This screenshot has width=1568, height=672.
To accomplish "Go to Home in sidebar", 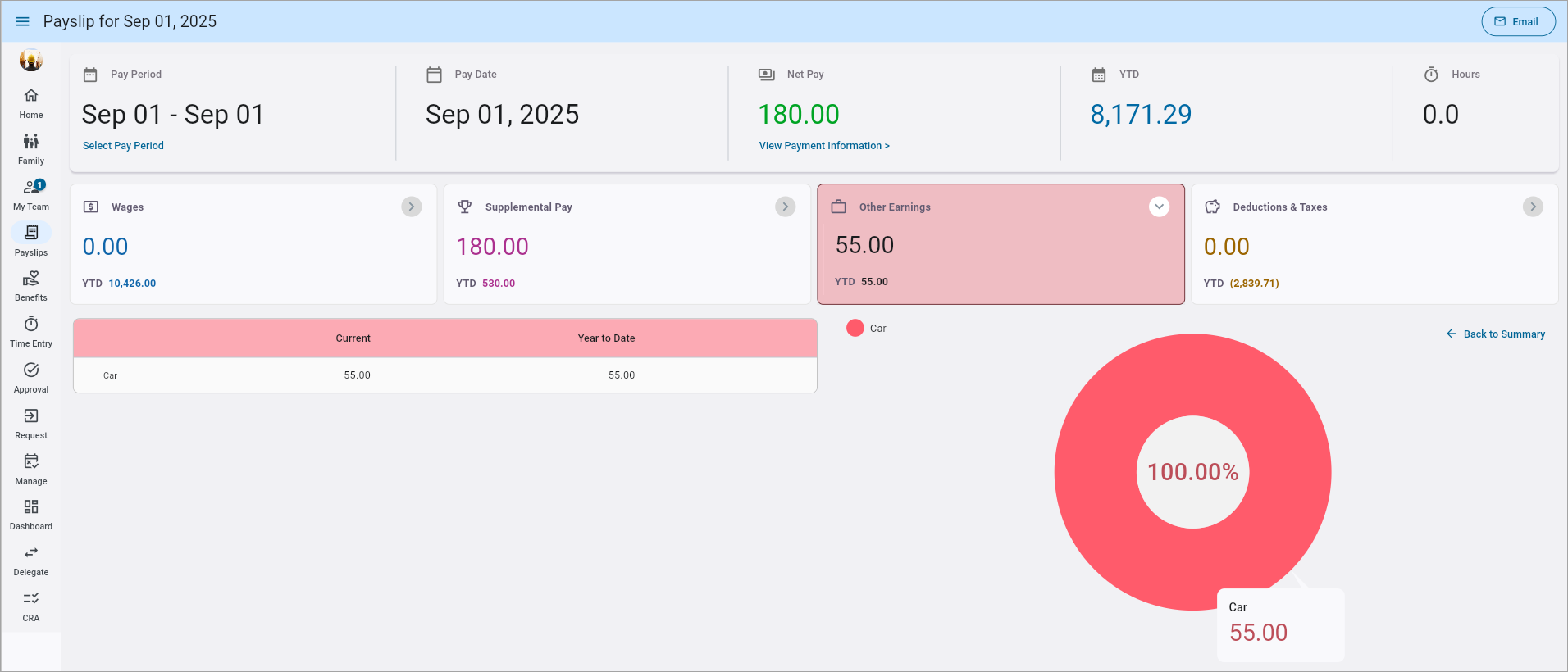I will [31, 96].
